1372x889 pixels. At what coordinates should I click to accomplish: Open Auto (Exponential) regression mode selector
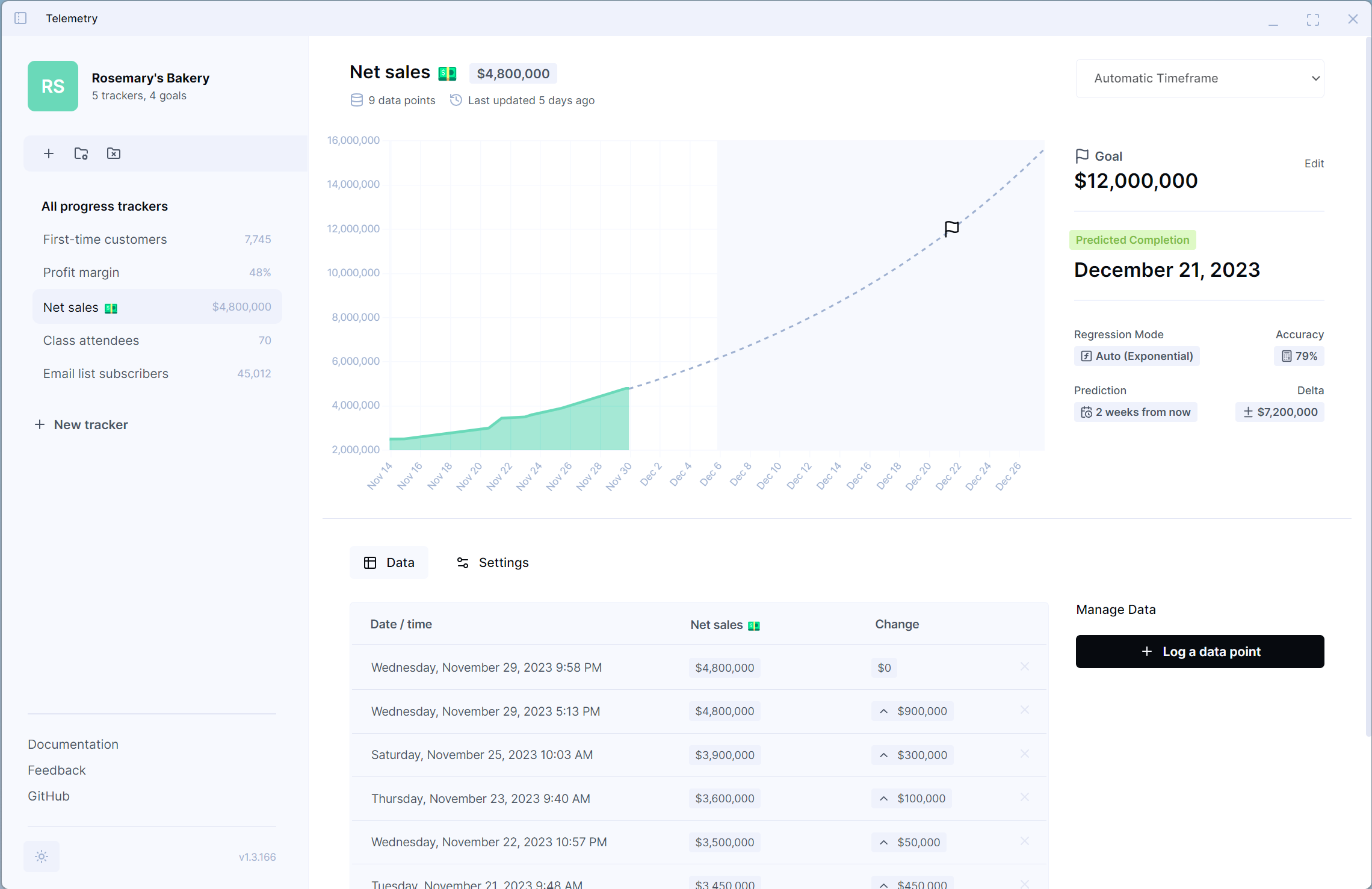pyautogui.click(x=1137, y=356)
